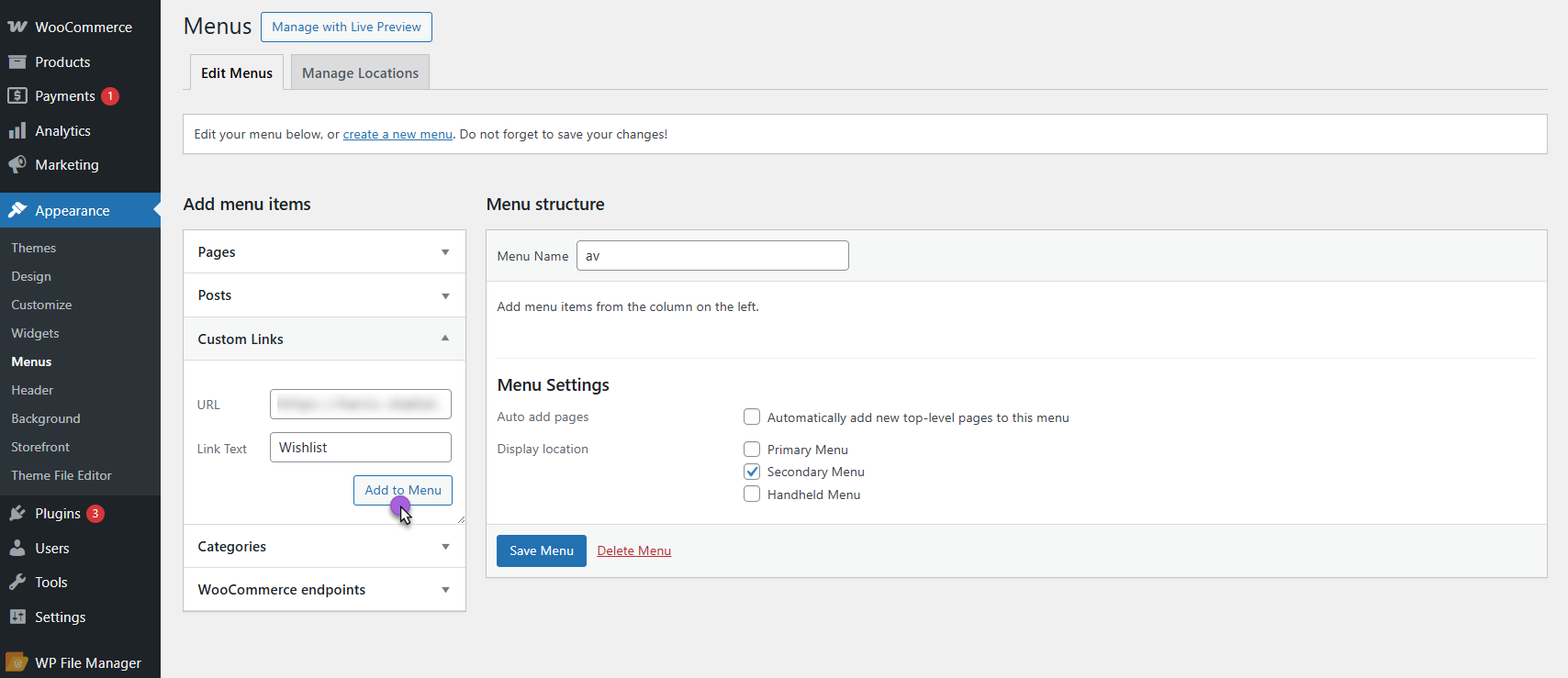Click the Plugins plug icon
The image size is (1568, 678).
17,514
